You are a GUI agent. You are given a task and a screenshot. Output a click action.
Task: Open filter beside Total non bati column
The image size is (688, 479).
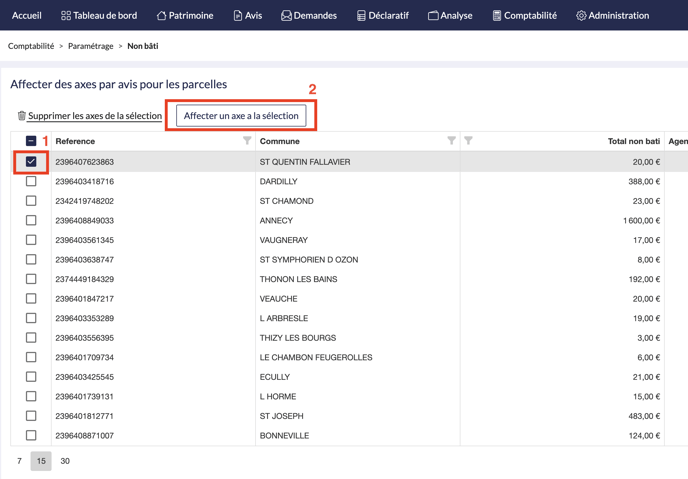(x=468, y=141)
